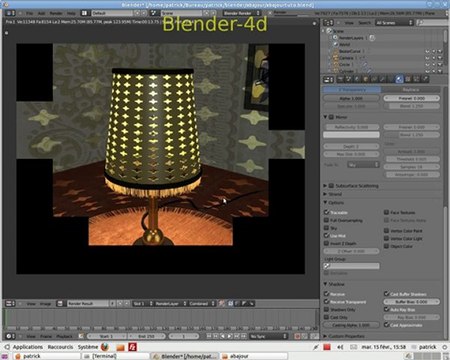The image size is (450, 360).
Task: Toggle visibility eye for BezierCurve in outliner
Action: coord(427,51)
